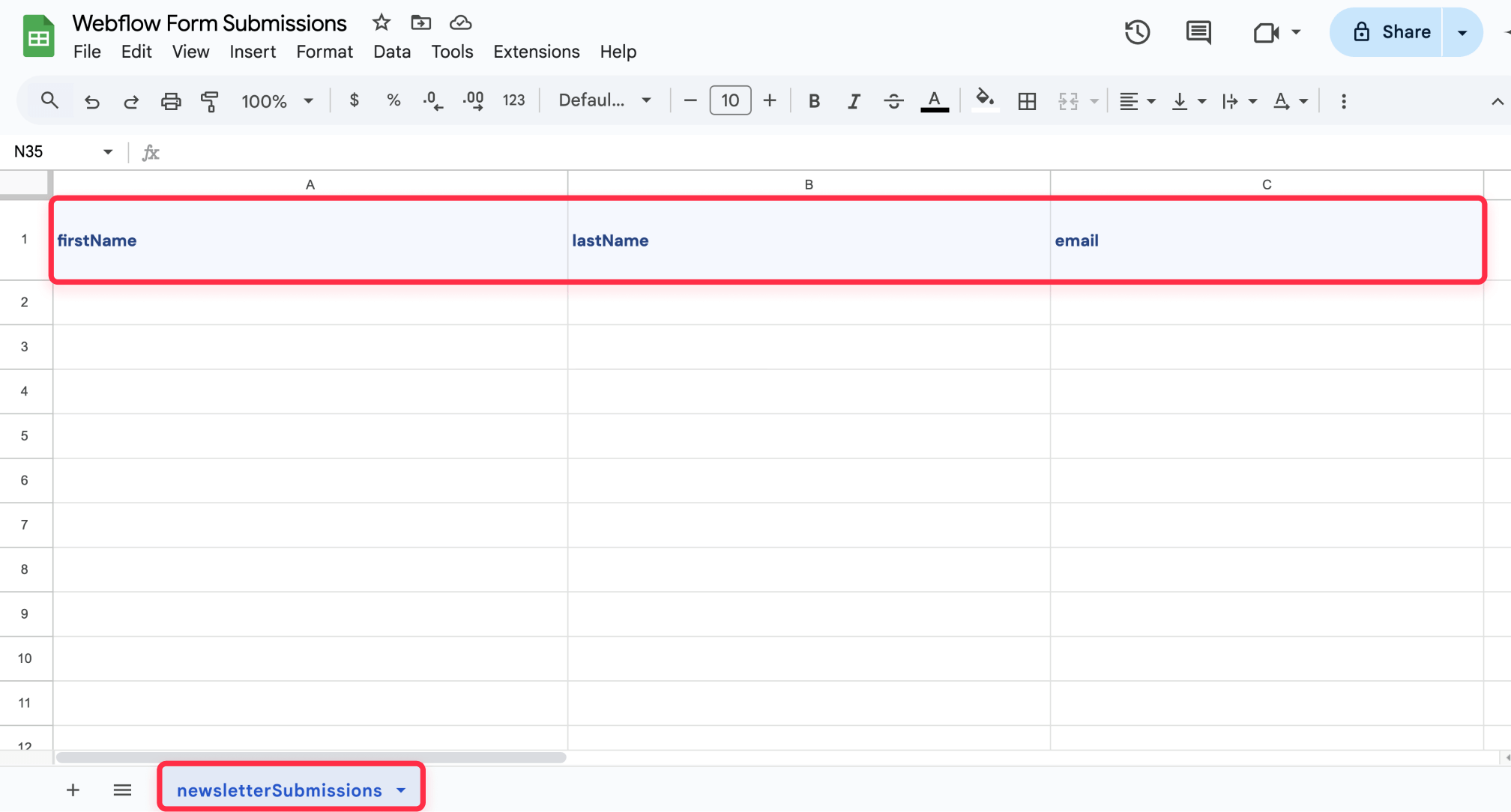Toggle strikethrough formatting
This screenshot has height=812, width=1511.
893,100
